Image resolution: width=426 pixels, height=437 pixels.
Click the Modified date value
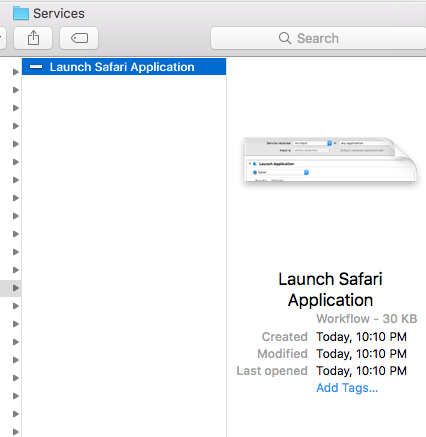click(361, 354)
